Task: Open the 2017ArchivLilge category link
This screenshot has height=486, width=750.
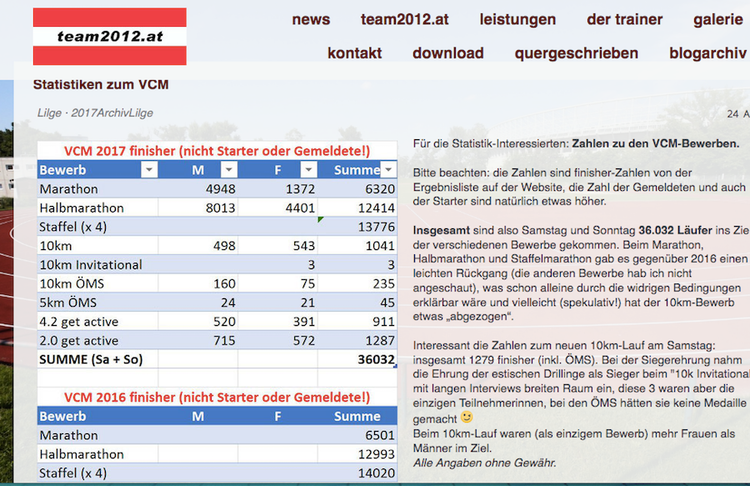Action: pos(112,113)
